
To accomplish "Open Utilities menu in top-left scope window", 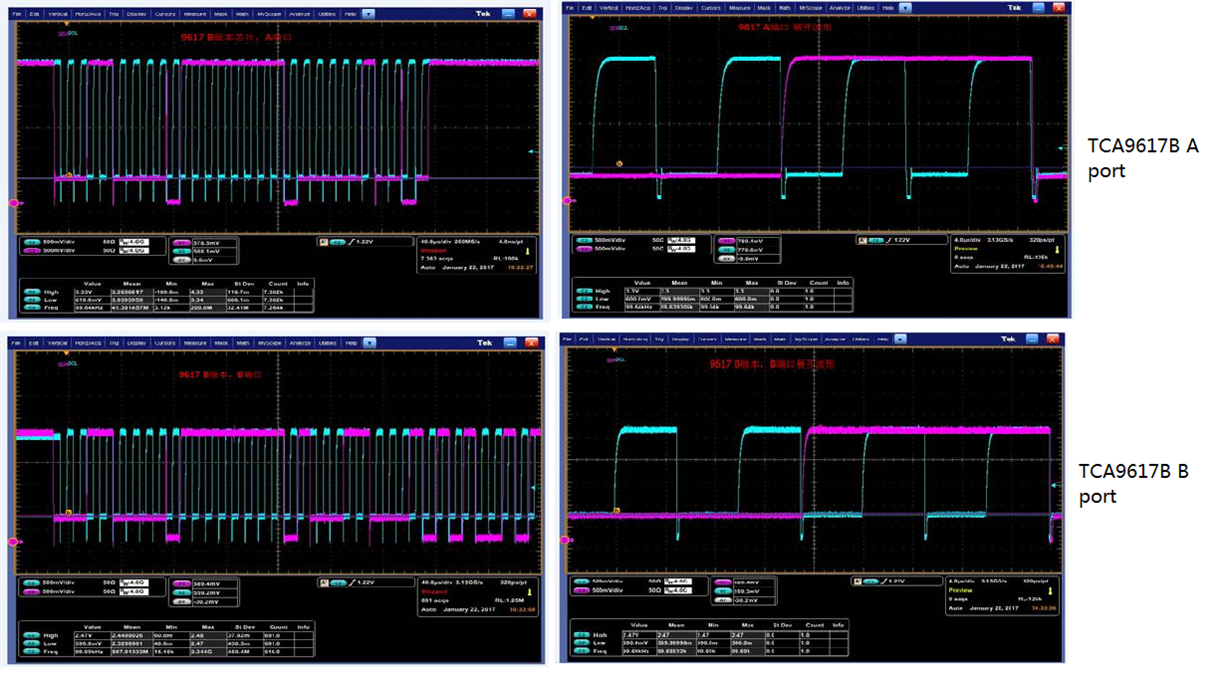I will 327,14.
